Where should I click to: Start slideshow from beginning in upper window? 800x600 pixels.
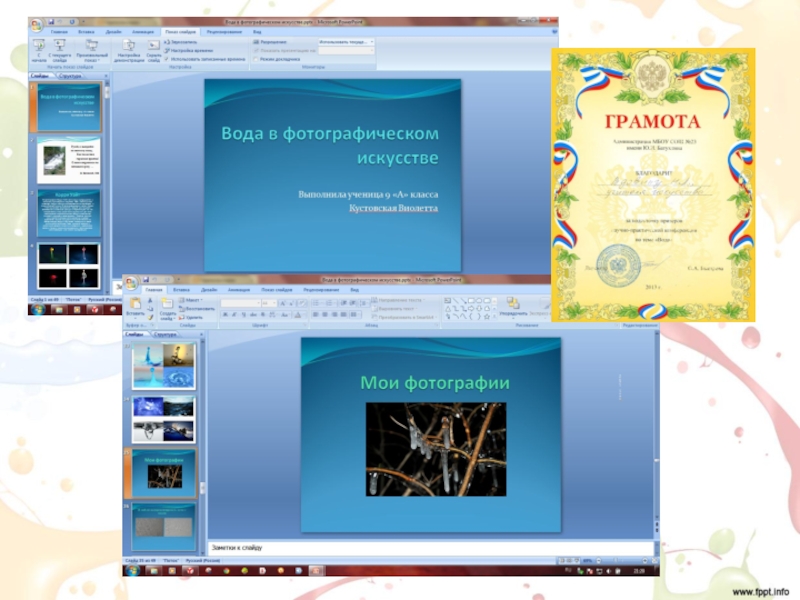tap(39, 50)
